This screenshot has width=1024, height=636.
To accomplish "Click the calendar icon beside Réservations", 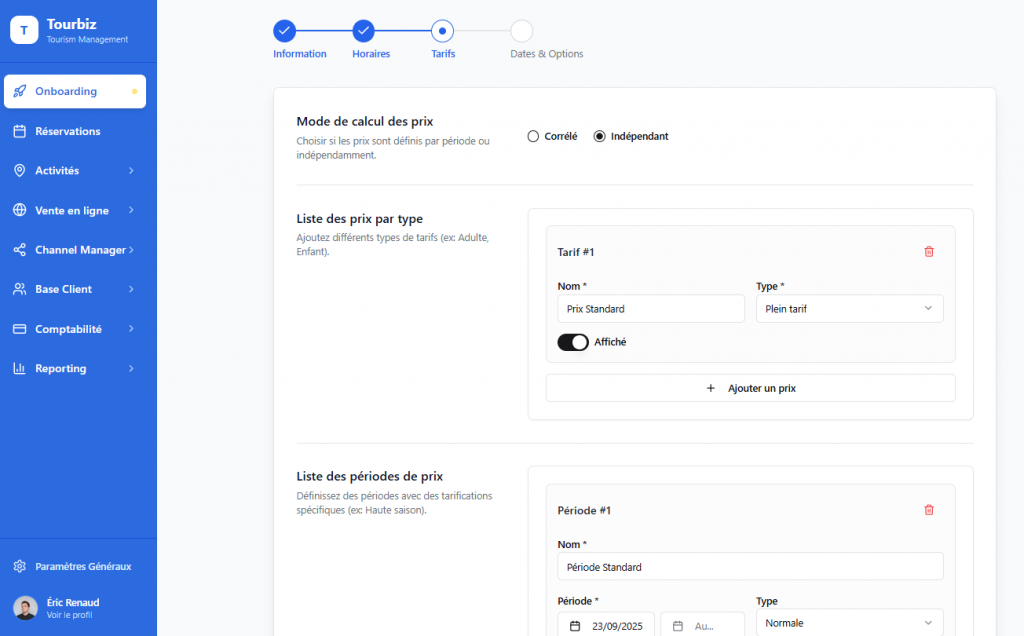I will pyautogui.click(x=19, y=131).
